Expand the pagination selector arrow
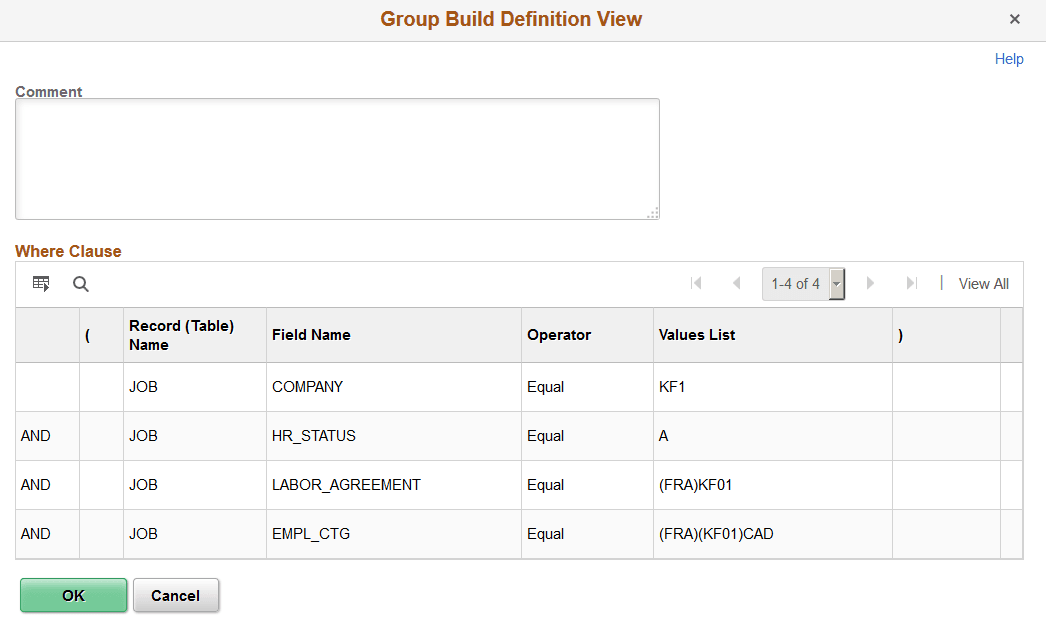The image size is (1046, 630). (836, 284)
